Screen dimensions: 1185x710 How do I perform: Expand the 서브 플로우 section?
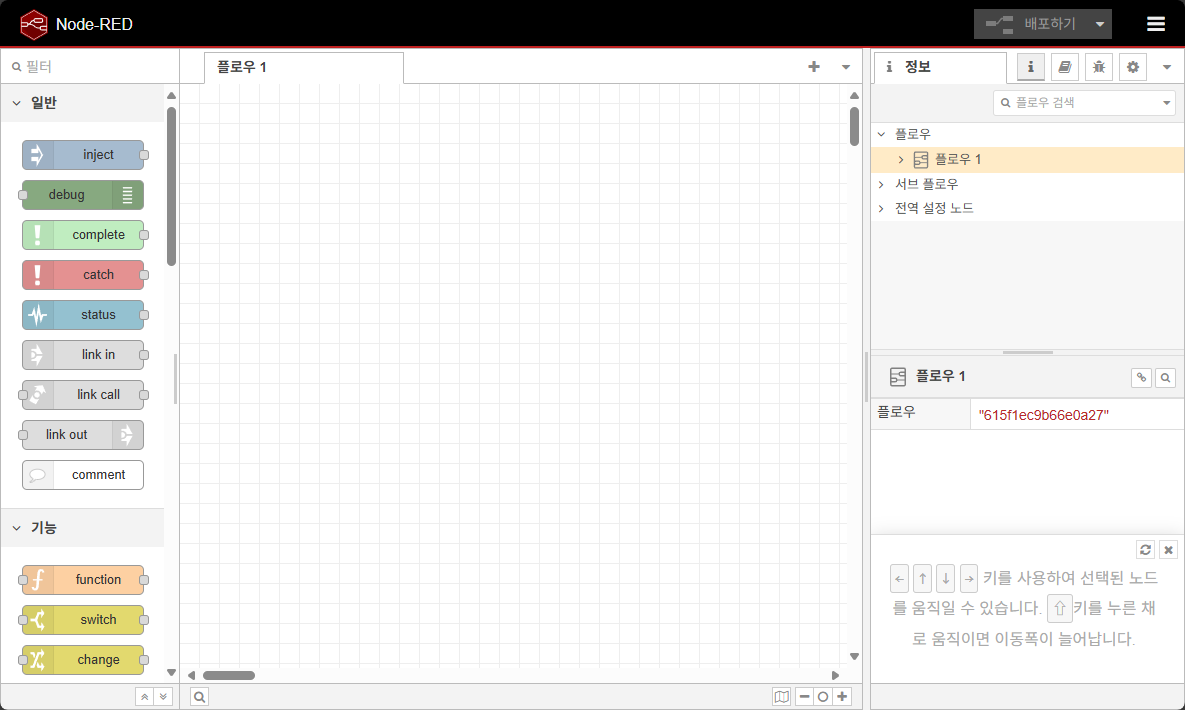(x=881, y=184)
